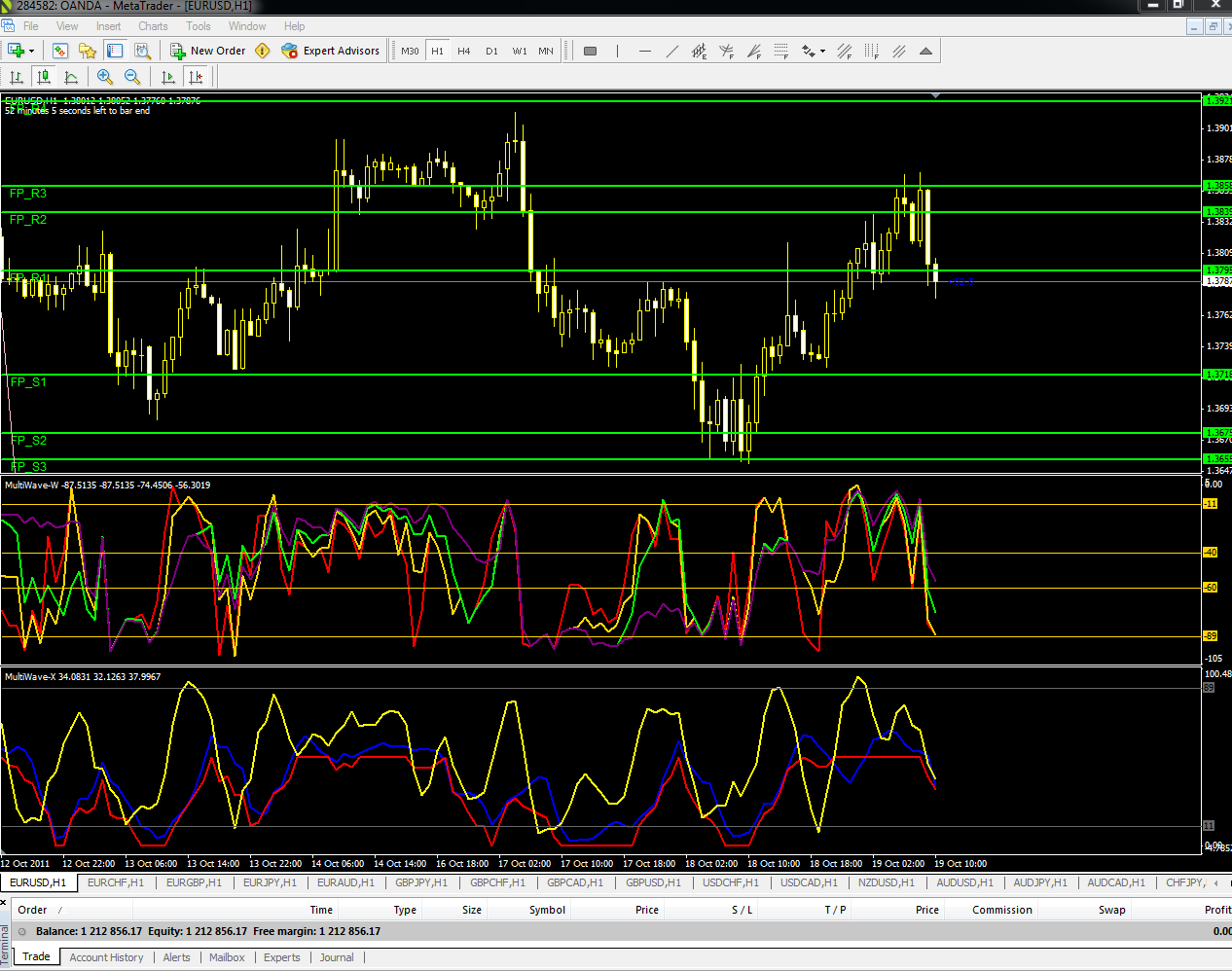Switch chart to W1 timeframe
The height and width of the screenshot is (971, 1232).
520,51
